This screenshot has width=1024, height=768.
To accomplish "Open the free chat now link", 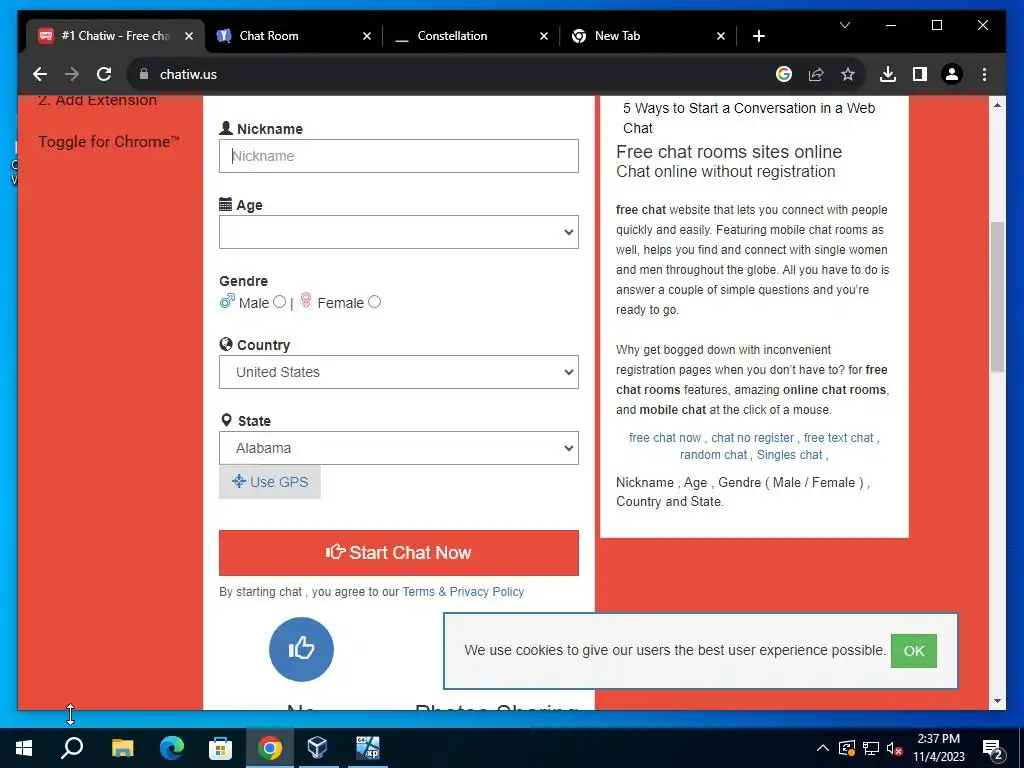I will (664, 438).
